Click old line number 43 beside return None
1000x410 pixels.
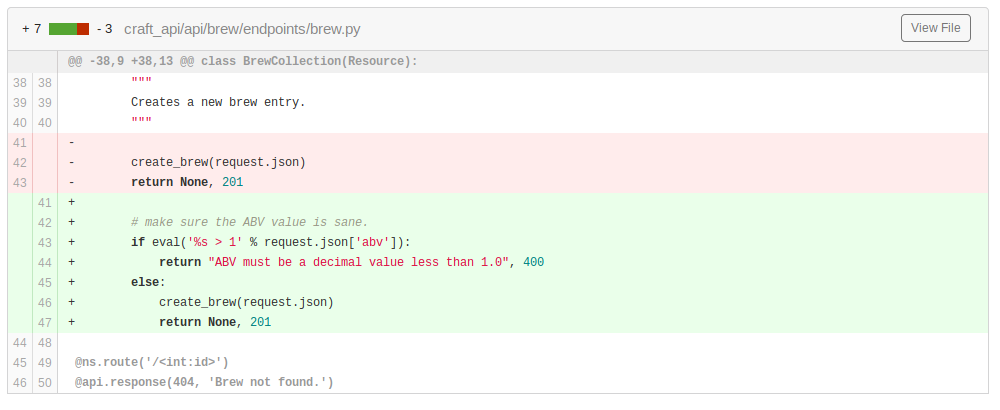[x=20, y=182]
